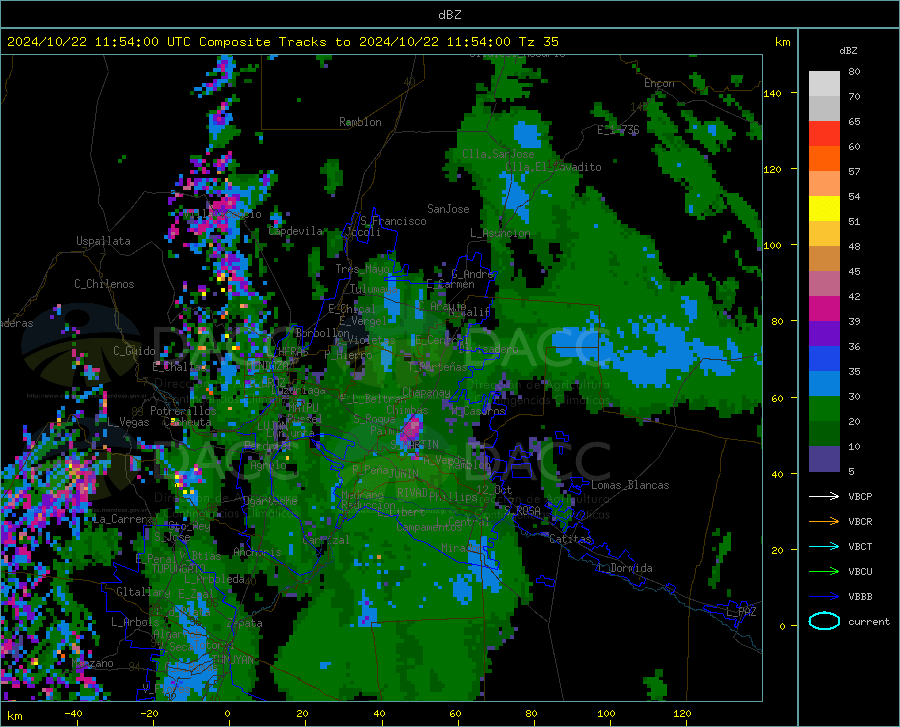
Task: Click the cyan 'current' ellipse legend icon
Action: [x=824, y=621]
